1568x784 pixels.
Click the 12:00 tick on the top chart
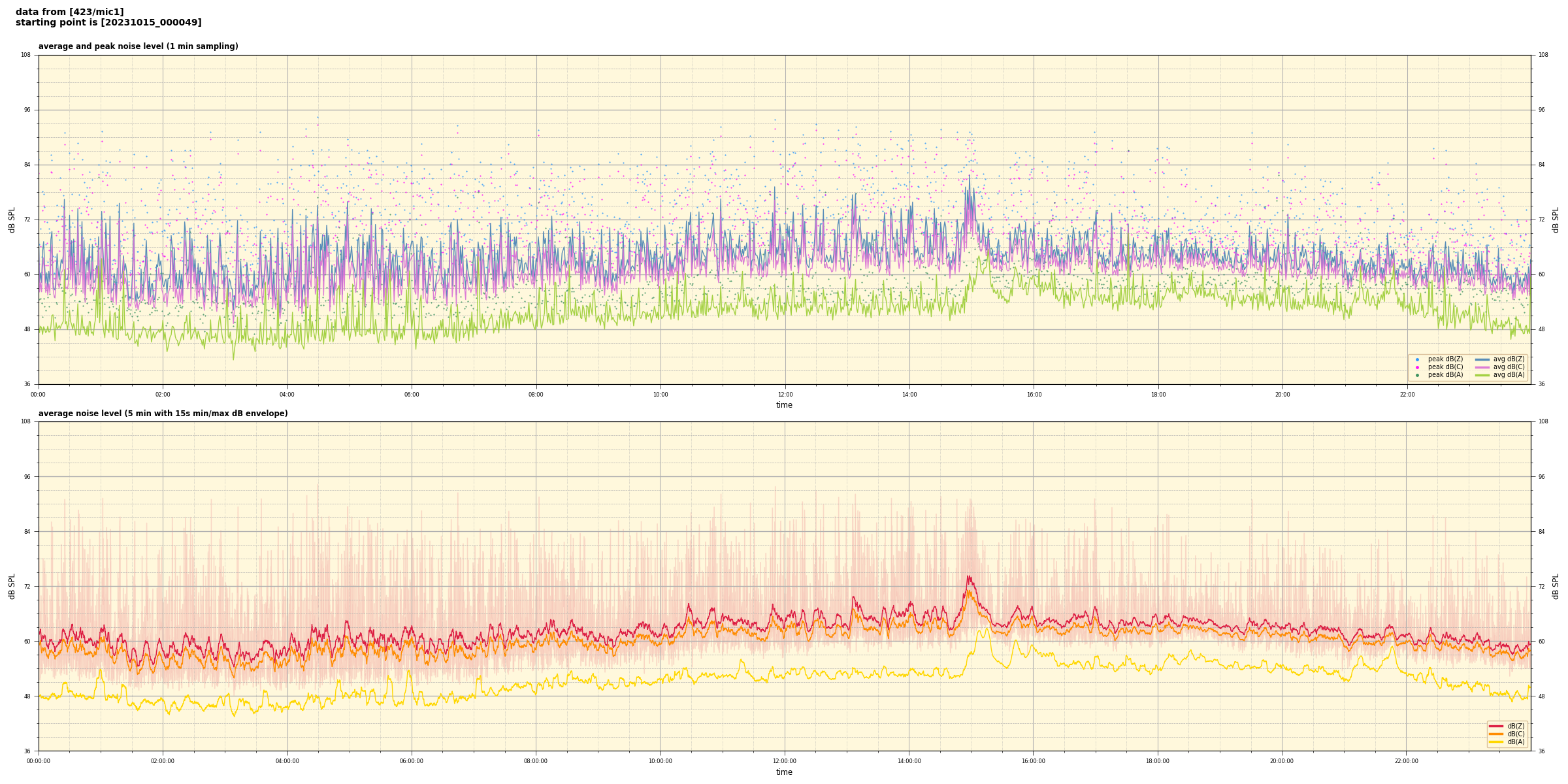pyautogui.click(x=785, y=395)
